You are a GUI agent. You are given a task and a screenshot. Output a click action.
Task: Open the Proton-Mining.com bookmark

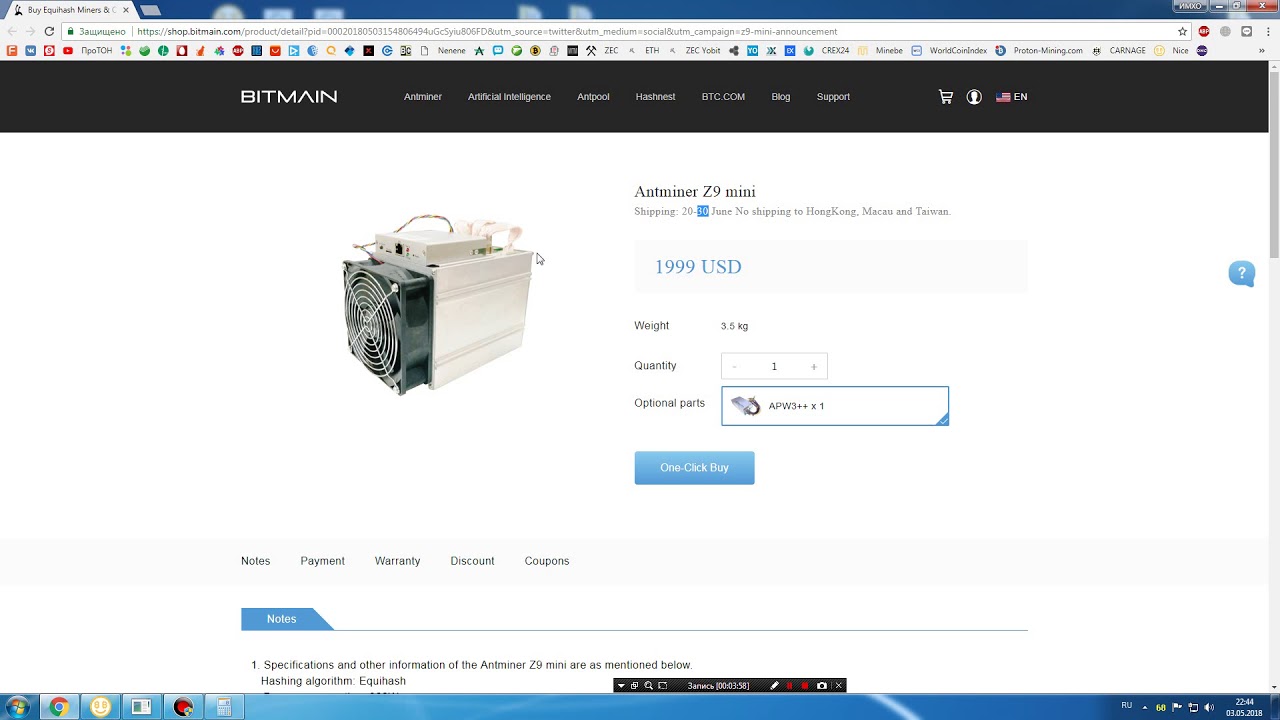pyautogui.click(x=1039, y=50)
